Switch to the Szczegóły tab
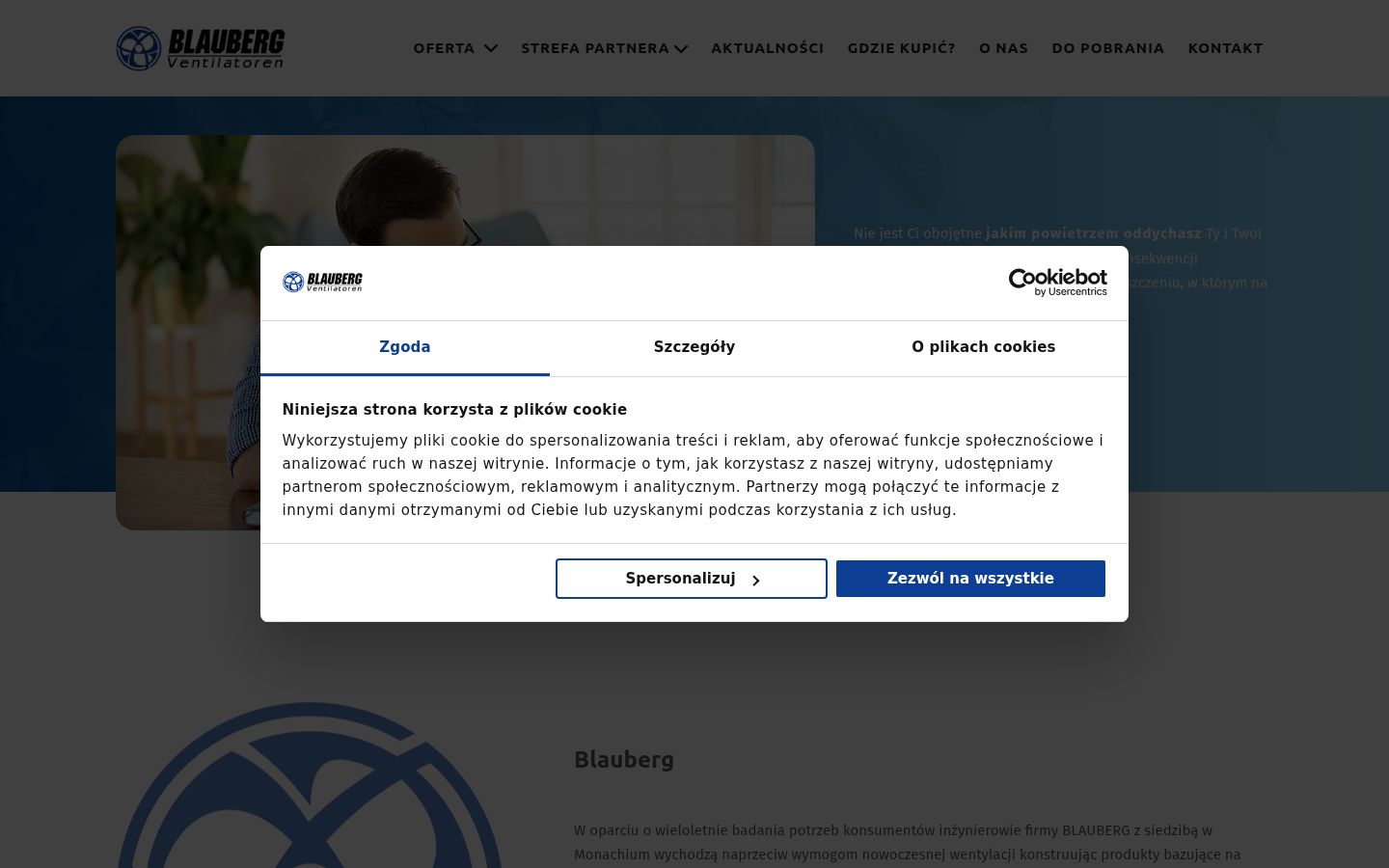1389x868 pixels. point(694,348)
